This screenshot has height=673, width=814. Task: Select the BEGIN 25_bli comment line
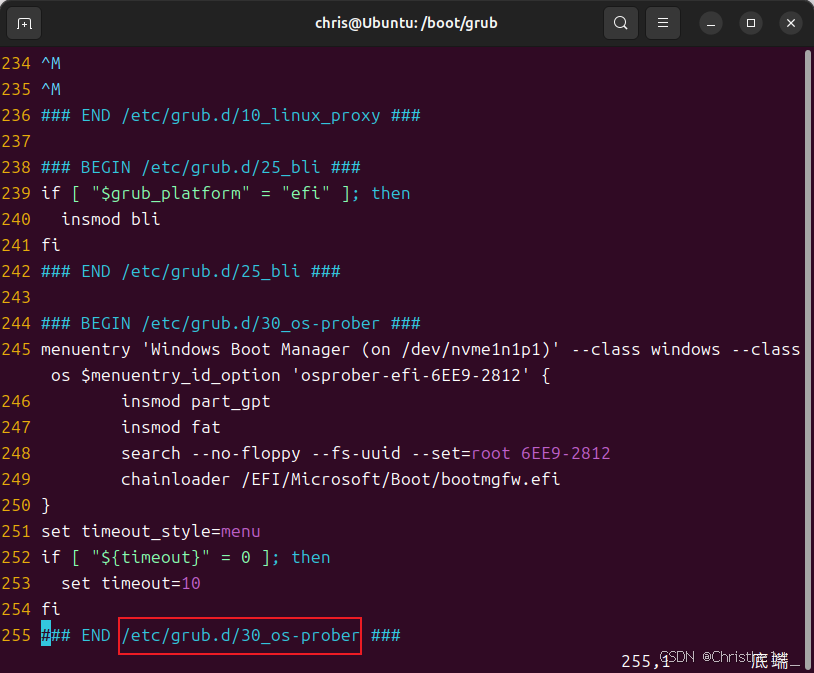click(200, 167)
